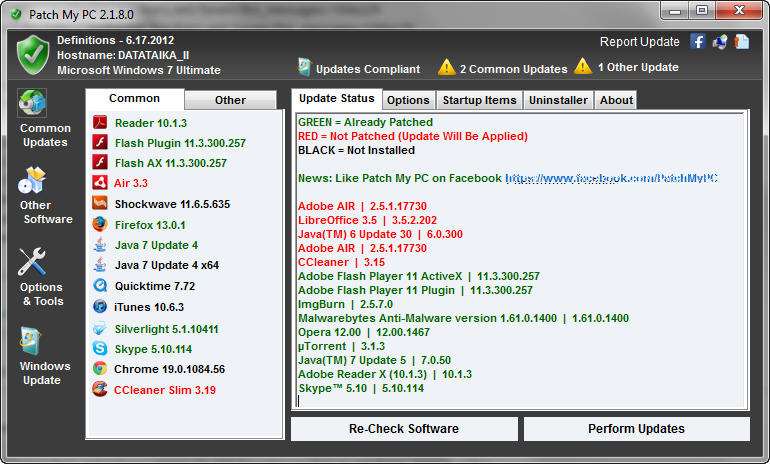The height and width of the screenshot is (464, 770).
Task: Click the paper document icon after Report Update
Action: point(742,41)
